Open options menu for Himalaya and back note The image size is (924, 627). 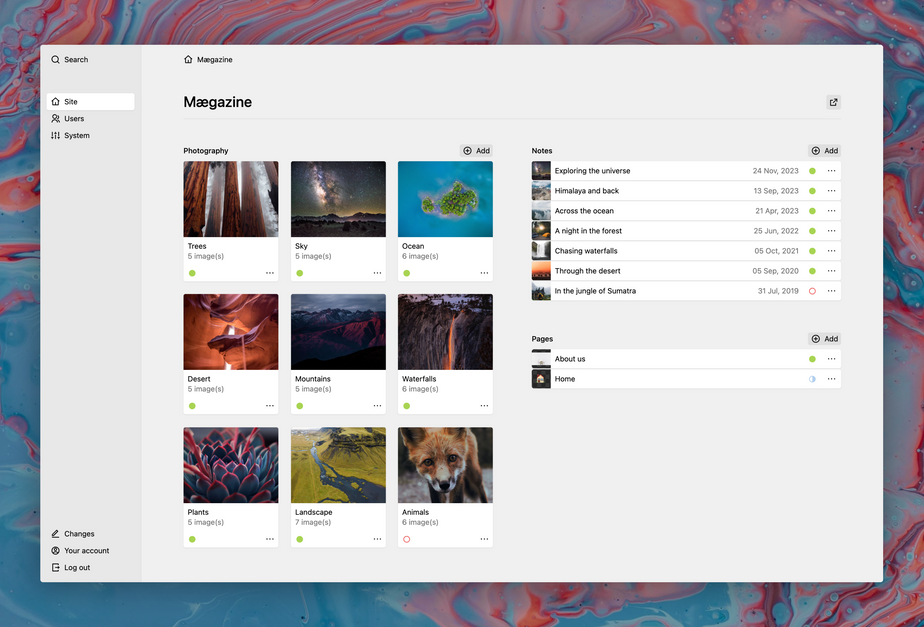(x=831, y=191)
